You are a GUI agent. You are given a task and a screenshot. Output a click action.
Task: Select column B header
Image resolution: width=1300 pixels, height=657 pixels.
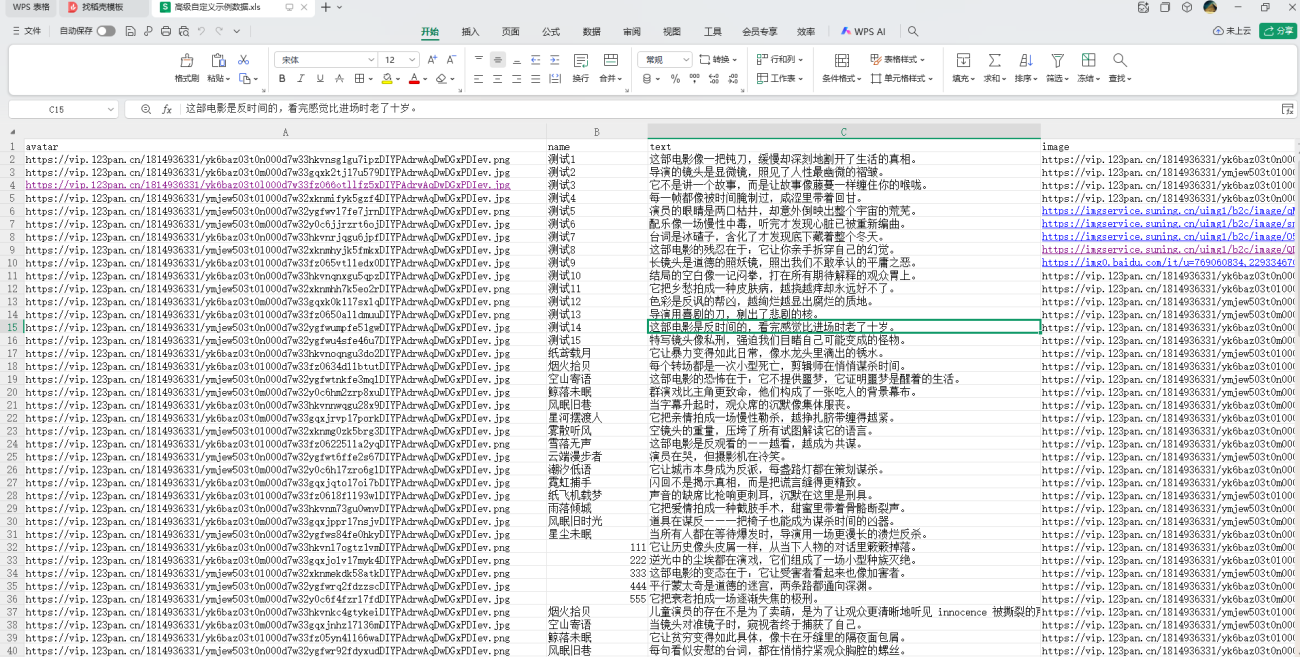596,131
